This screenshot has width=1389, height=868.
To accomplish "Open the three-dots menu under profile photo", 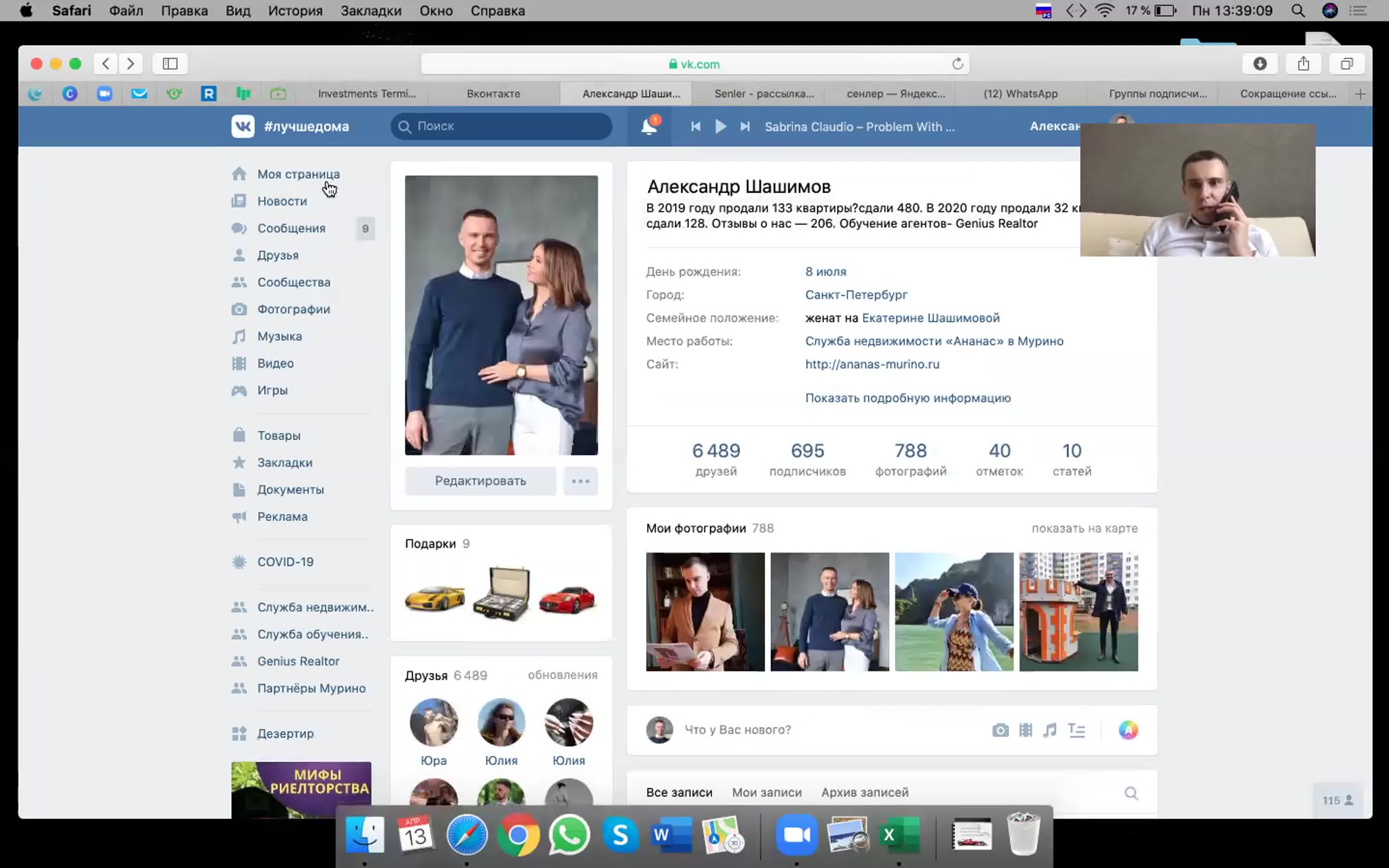I will (580, 481).
